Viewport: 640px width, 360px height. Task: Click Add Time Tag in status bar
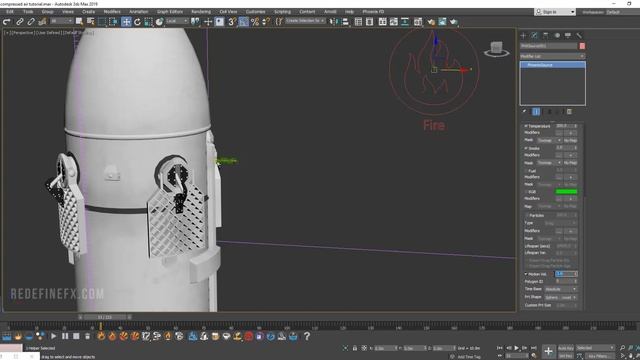click(469, 357)
